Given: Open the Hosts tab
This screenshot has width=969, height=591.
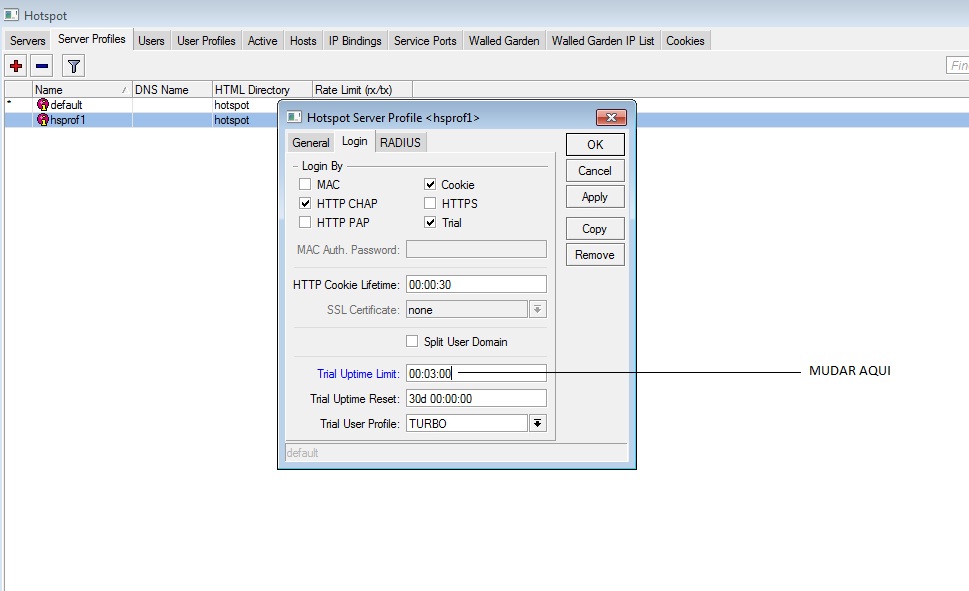Looking at the screenshot, I should 303,41.
